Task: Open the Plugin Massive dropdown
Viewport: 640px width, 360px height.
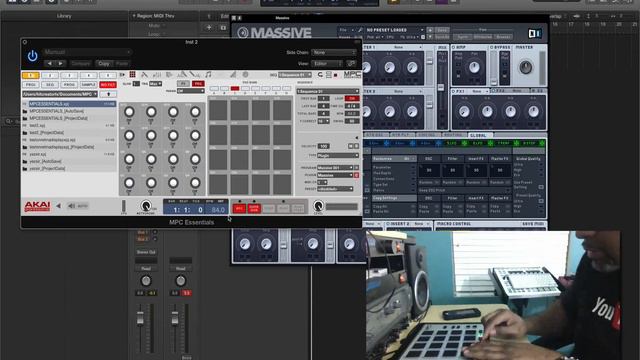Action: 335,175
